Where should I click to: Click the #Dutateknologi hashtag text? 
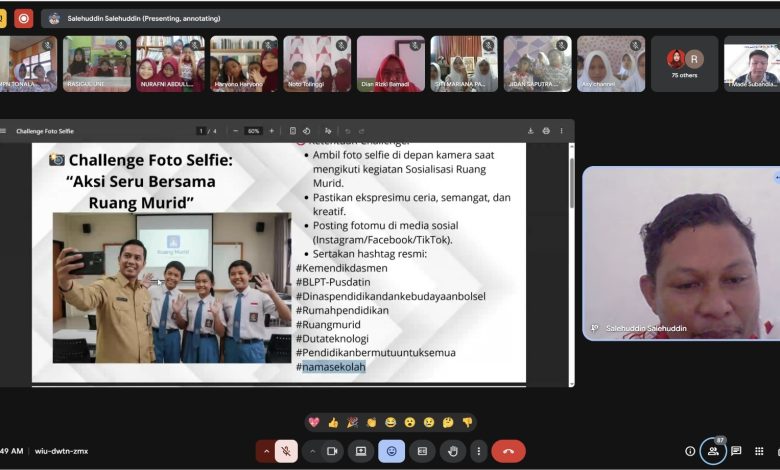(332, 338)
